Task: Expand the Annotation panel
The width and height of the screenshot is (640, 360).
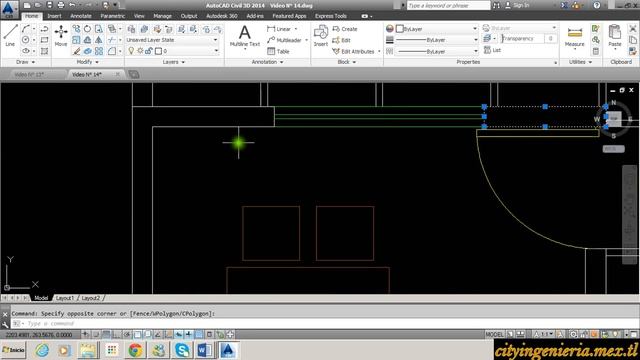Action: point(267,62)
